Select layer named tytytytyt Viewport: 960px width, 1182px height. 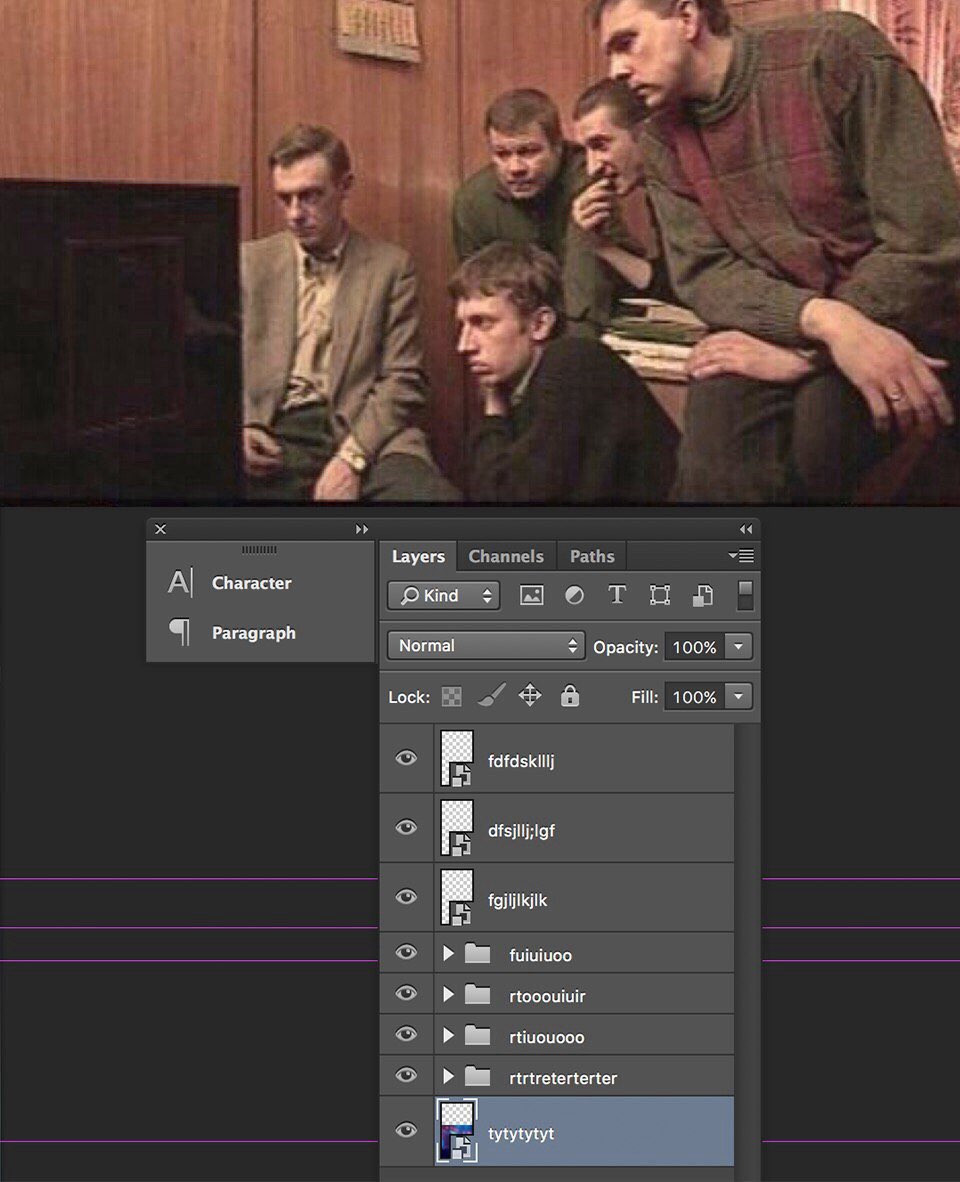point(521,1134)
